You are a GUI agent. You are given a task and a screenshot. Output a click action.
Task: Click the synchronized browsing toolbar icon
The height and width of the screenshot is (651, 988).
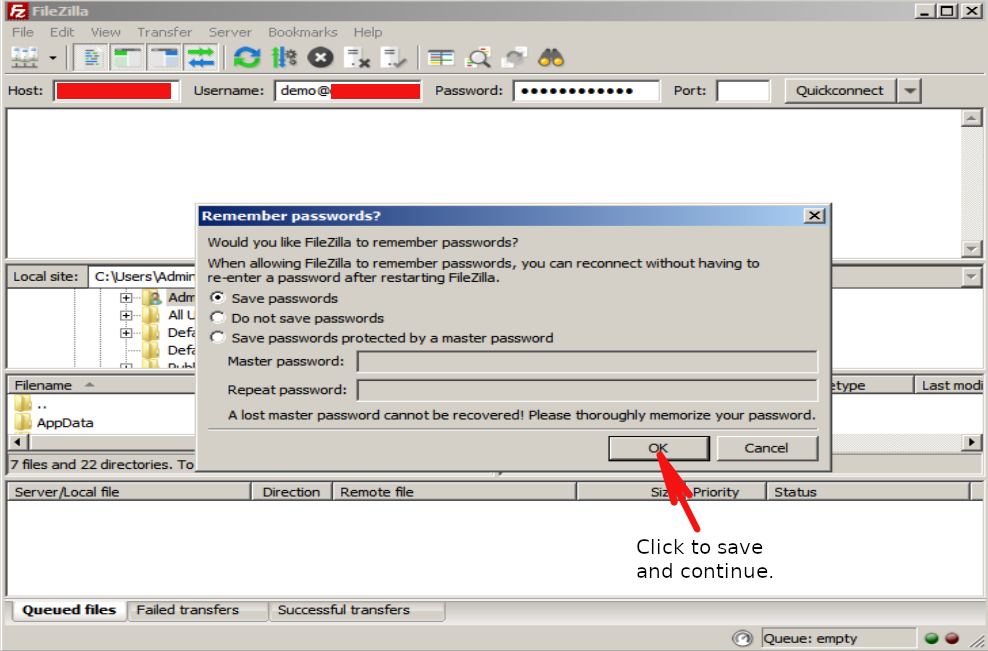click(514, 58)
